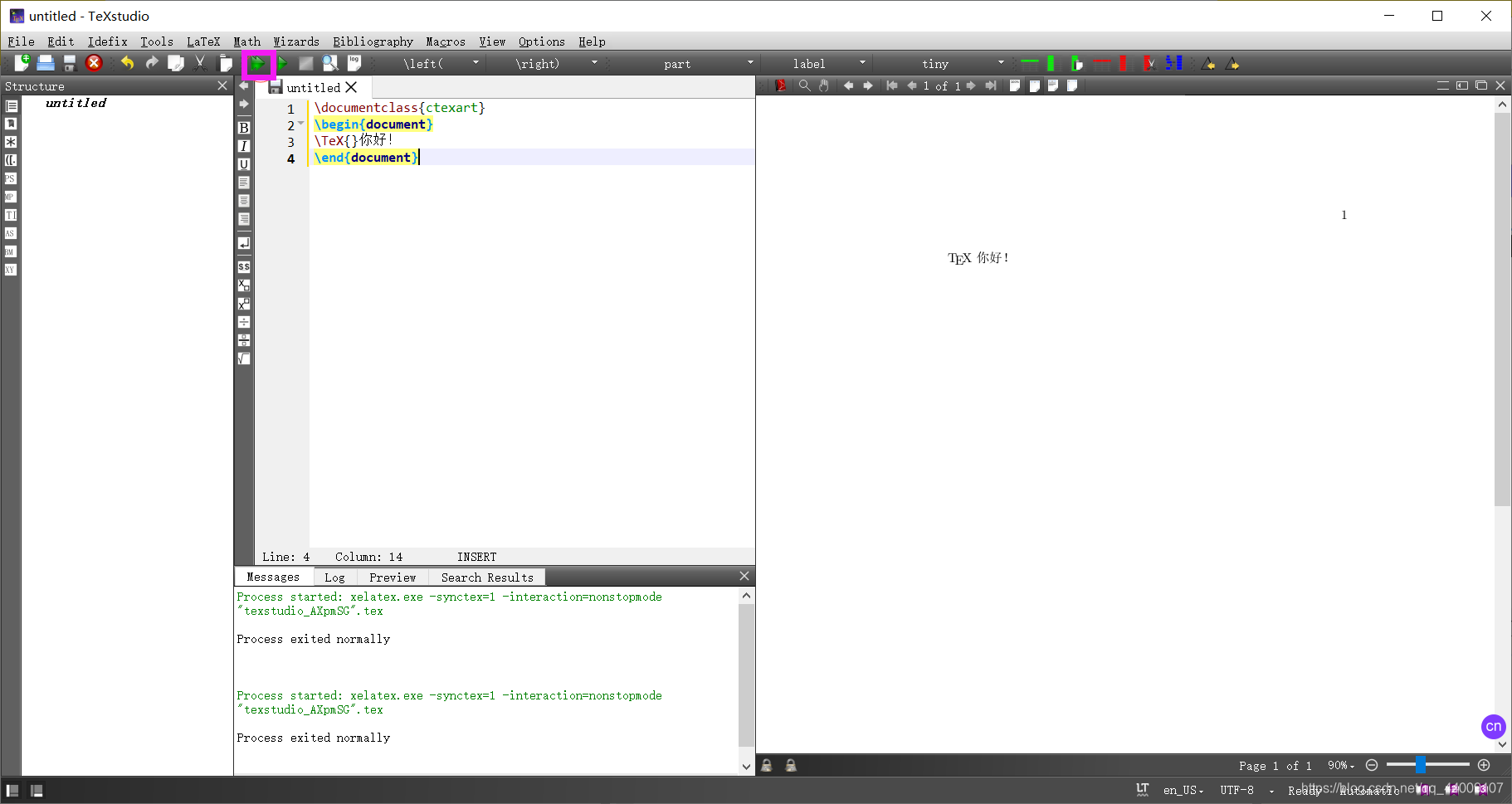Switch to the Search Results tab
This screenshot has width=1512, height=804.
487,577
